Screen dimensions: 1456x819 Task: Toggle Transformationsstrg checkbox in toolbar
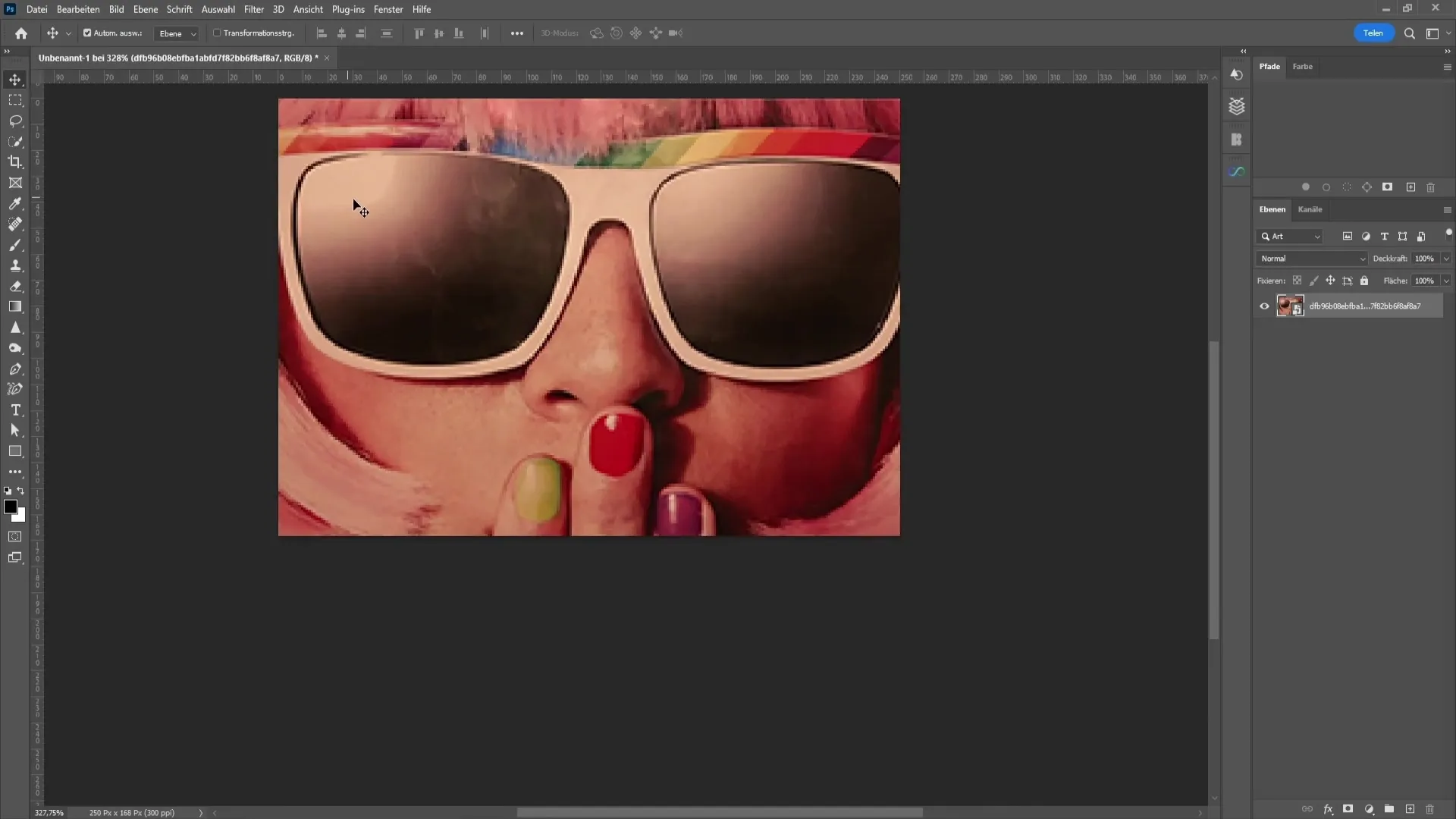[x=218, y=33]
